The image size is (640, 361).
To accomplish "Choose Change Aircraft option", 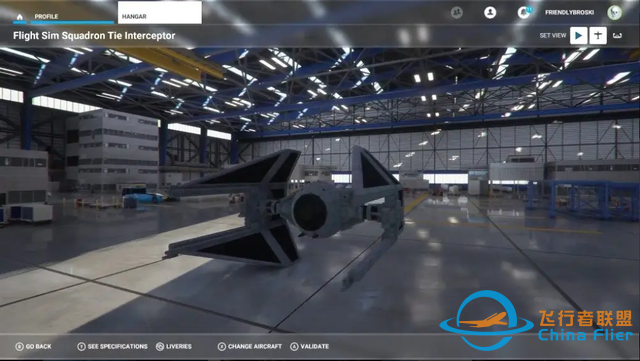I will (250, 346).
